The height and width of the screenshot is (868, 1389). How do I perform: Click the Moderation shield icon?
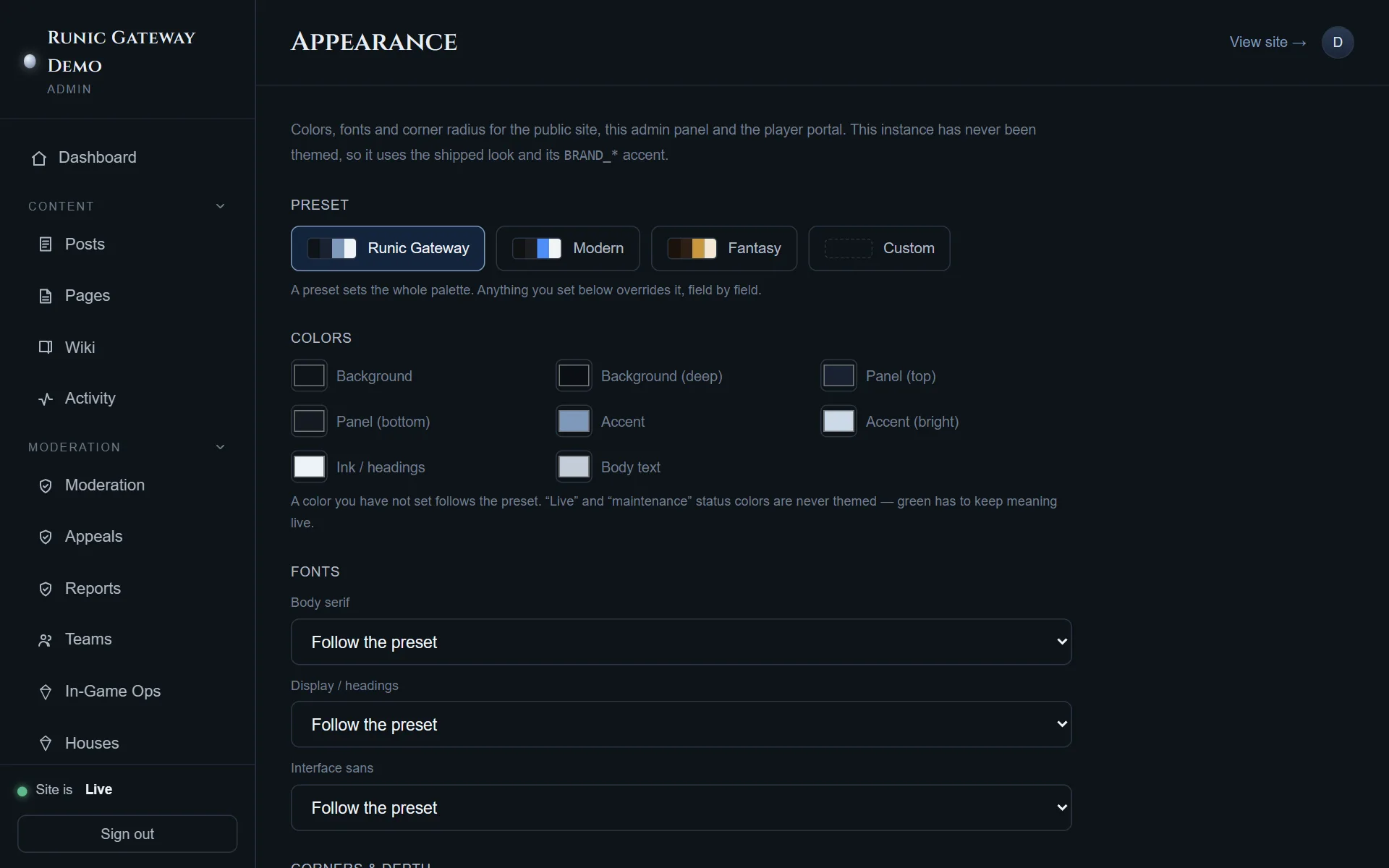pos(46,485)
